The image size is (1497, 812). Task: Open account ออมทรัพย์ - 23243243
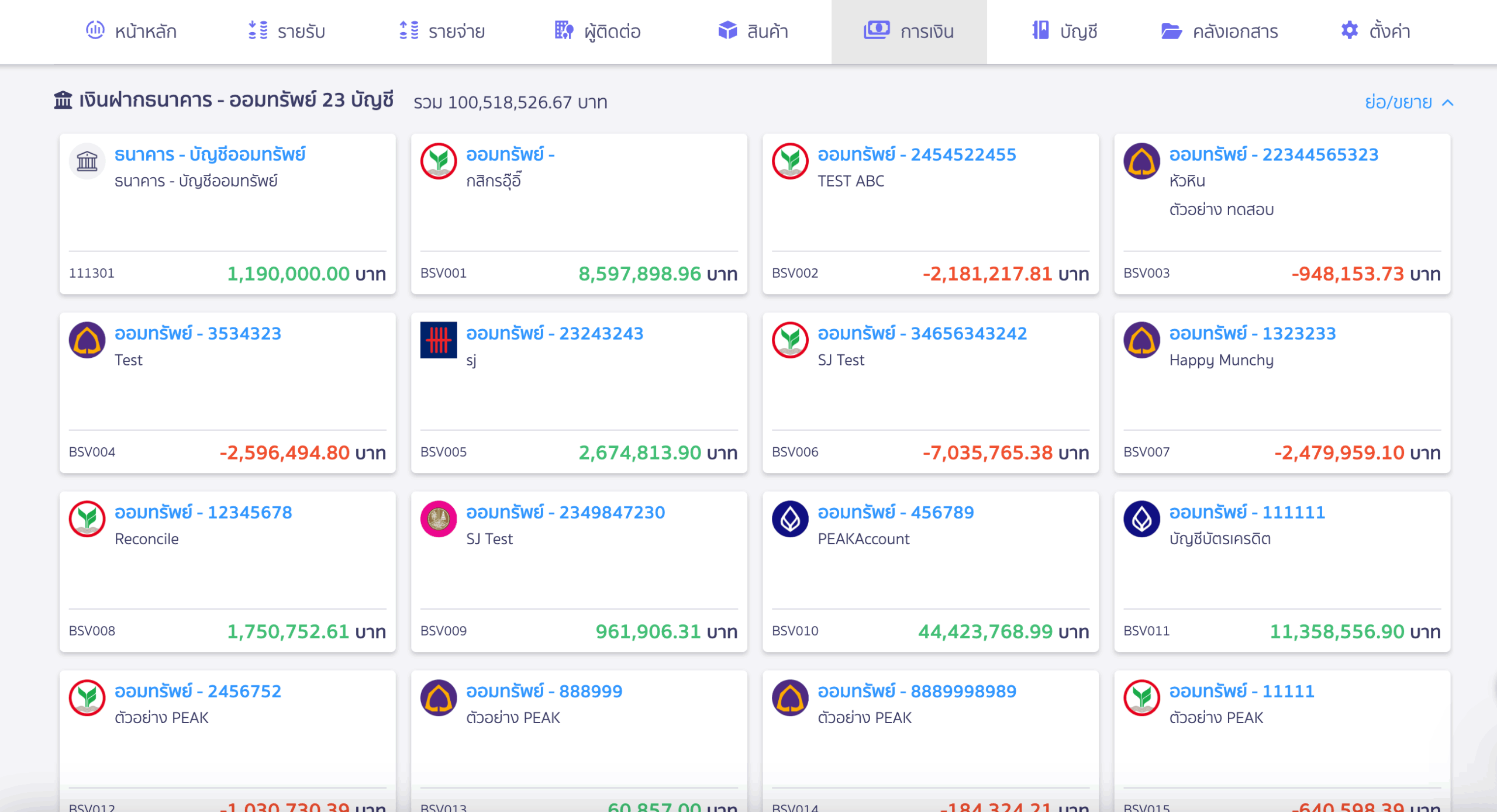(x=554, y=333)
